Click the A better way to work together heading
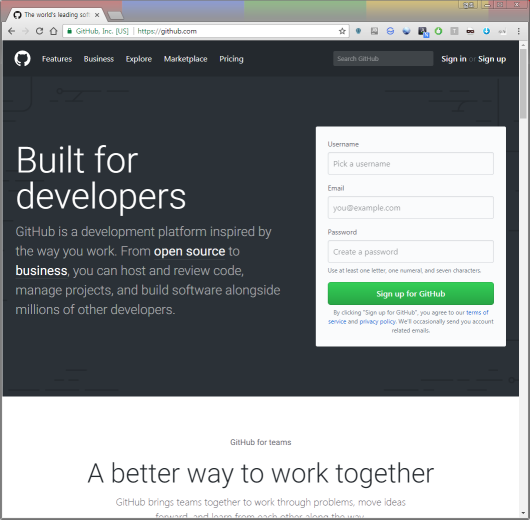The image size is (530, 520). coord(260,473)
